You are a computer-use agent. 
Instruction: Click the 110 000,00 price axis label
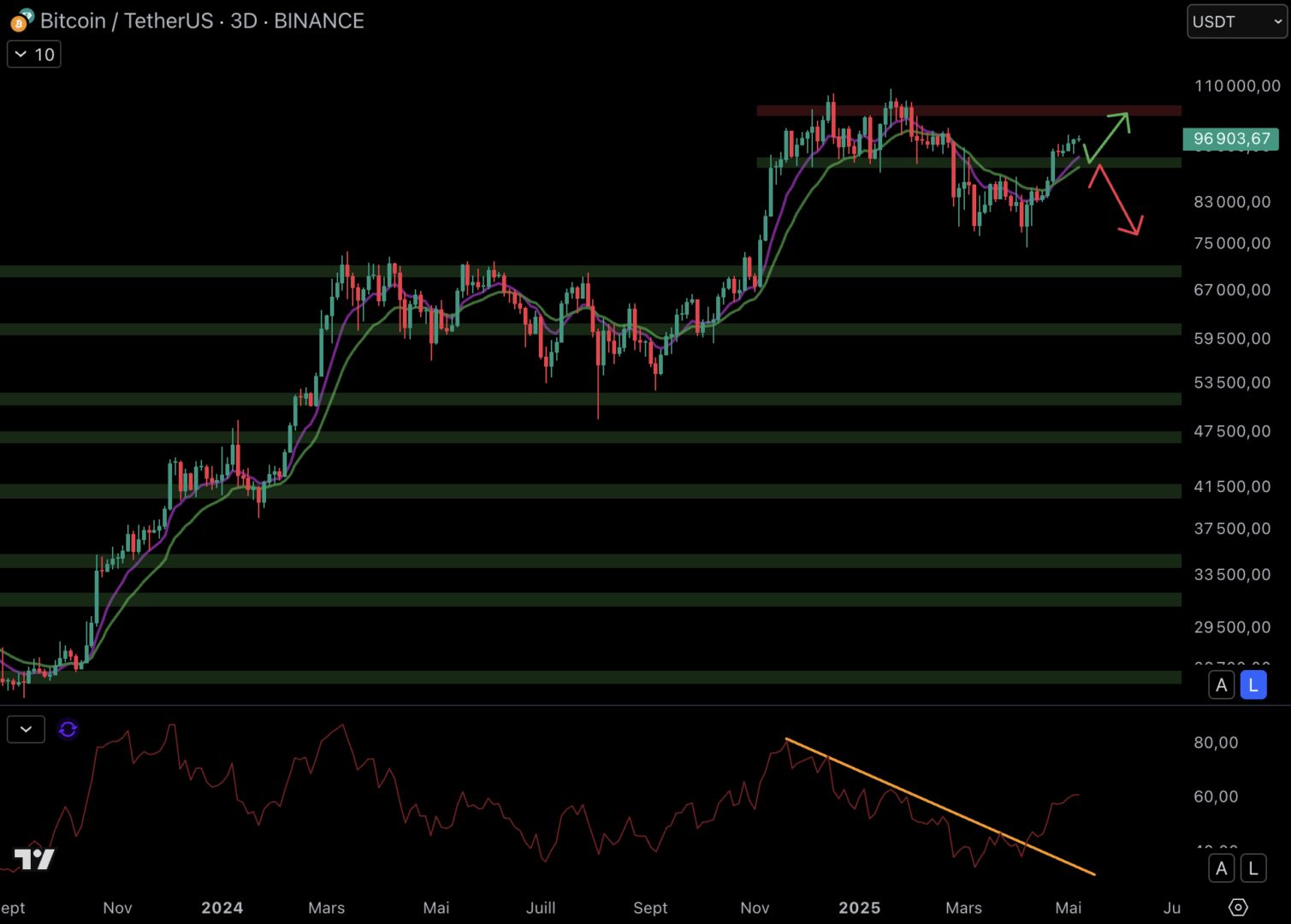point(1237,86)
